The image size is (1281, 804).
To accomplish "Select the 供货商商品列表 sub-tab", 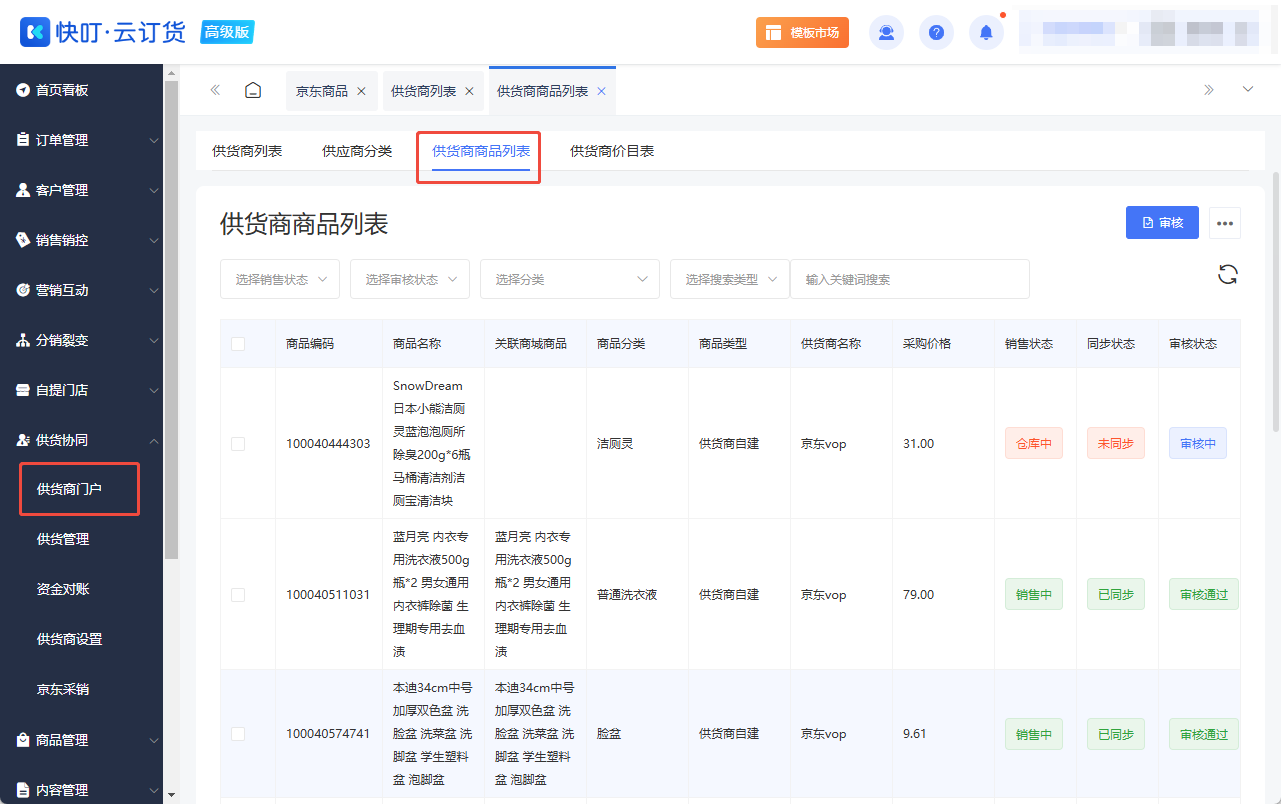I will click(x=481, y=151).
